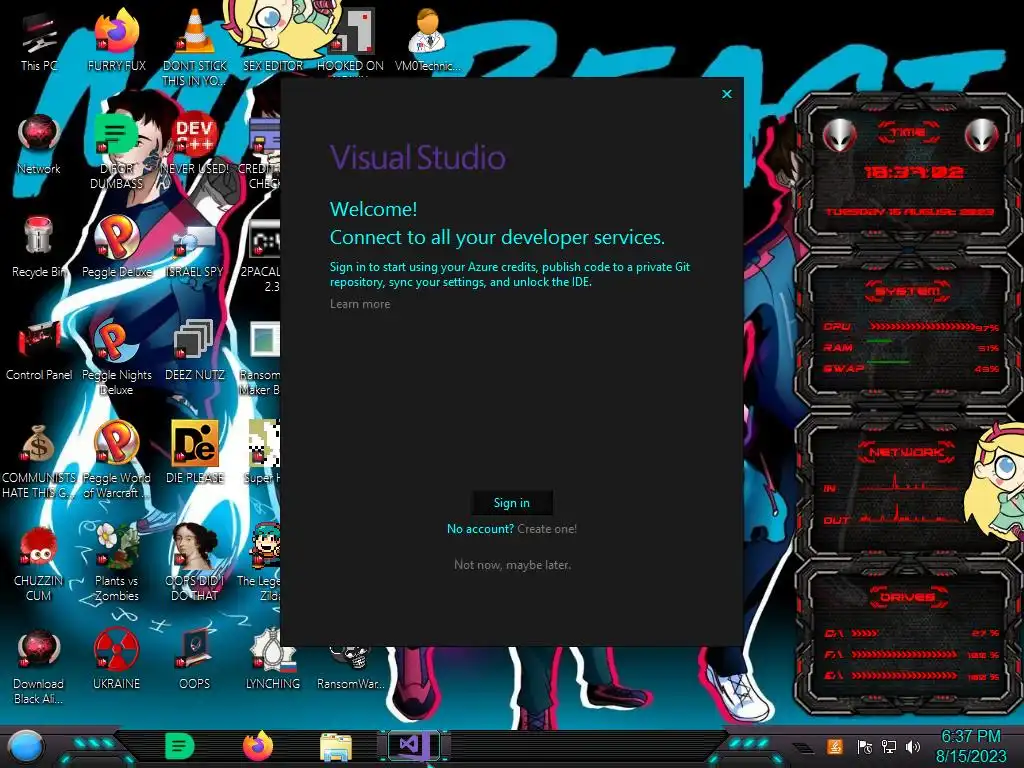Open File Explorer from the taskbar
Screen dimensions: 1024x768
[x=336, y=748]
